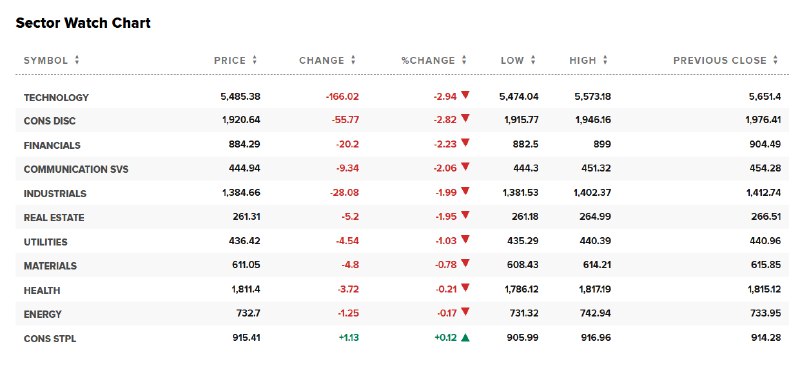Sort by the PRICE column arrows
Viewport: 800px width, 368px height.
tap(255, 60)
